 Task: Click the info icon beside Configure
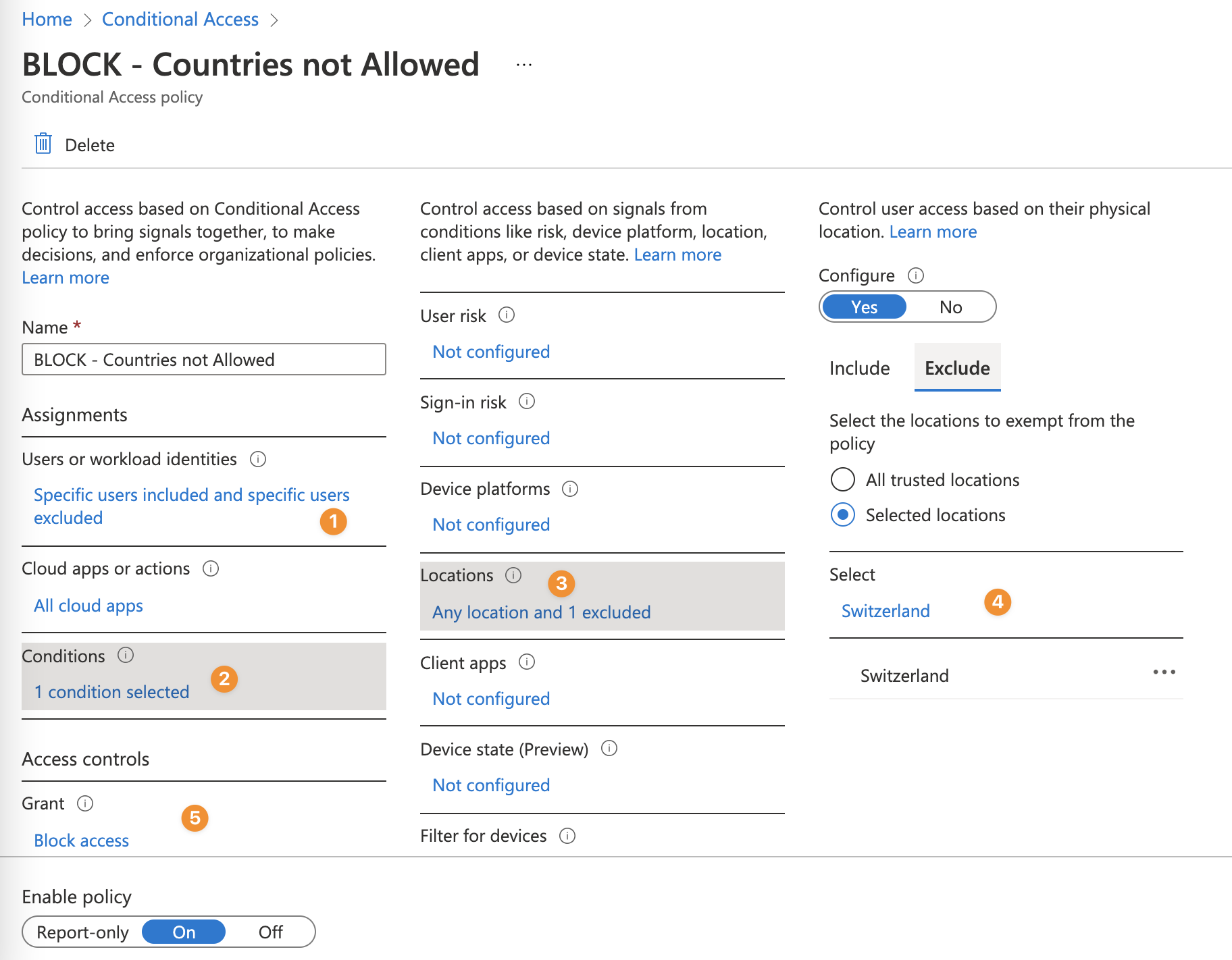[916, 275]
